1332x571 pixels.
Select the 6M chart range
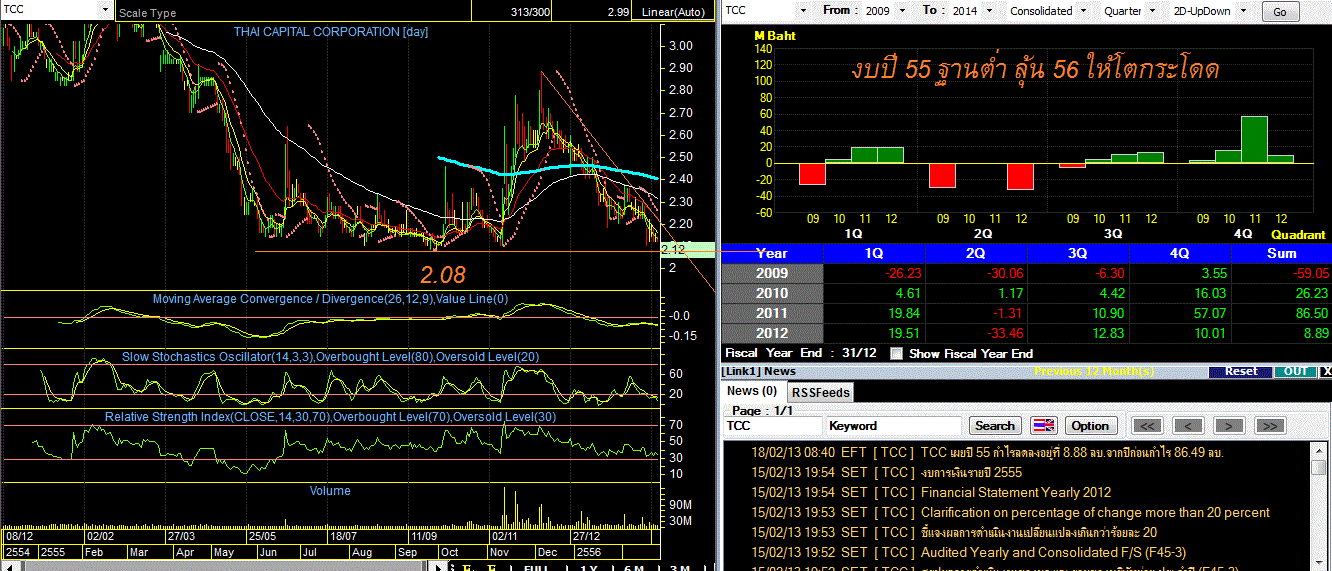(633, 567)
